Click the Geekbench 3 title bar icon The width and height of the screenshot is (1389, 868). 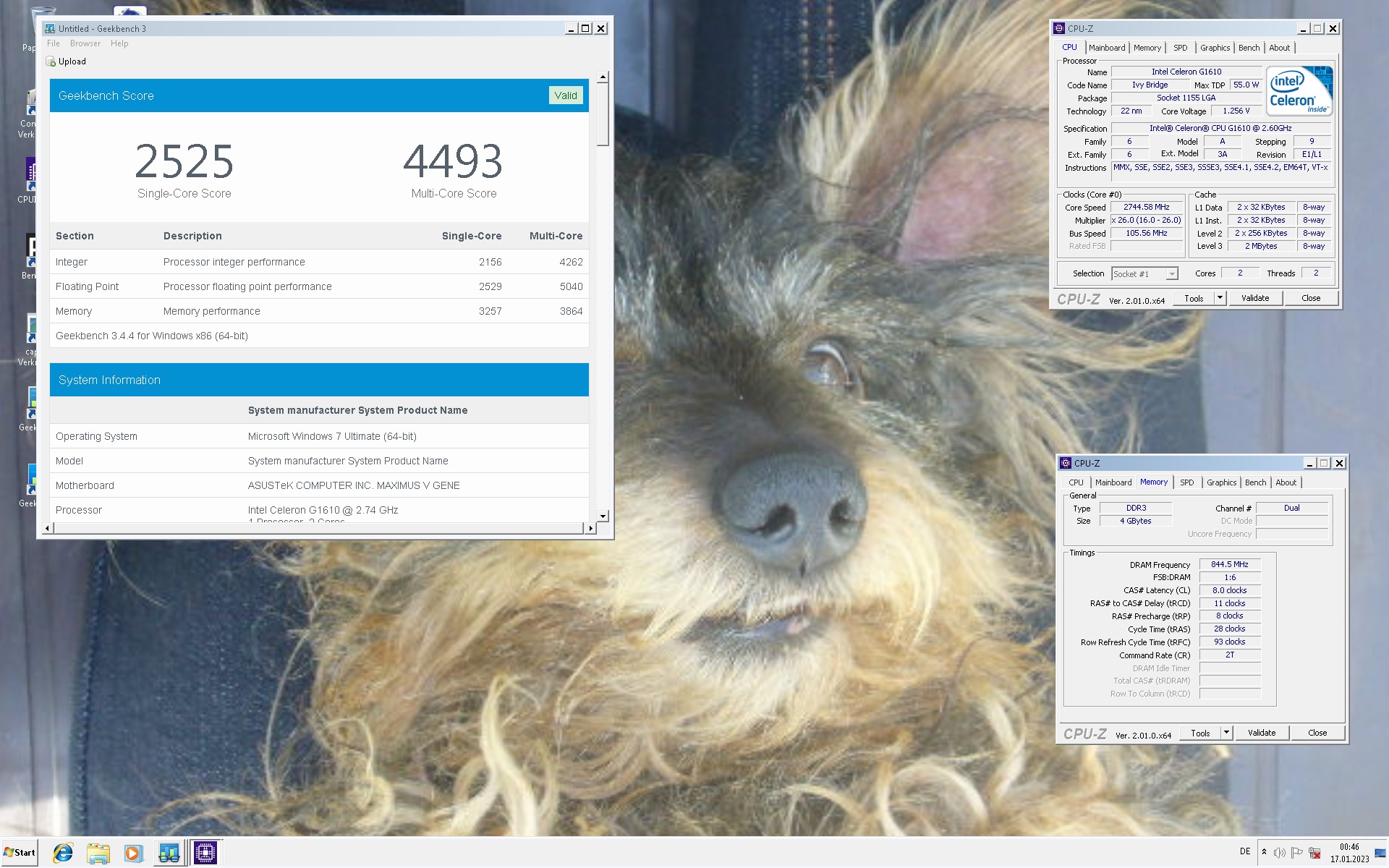49,28
